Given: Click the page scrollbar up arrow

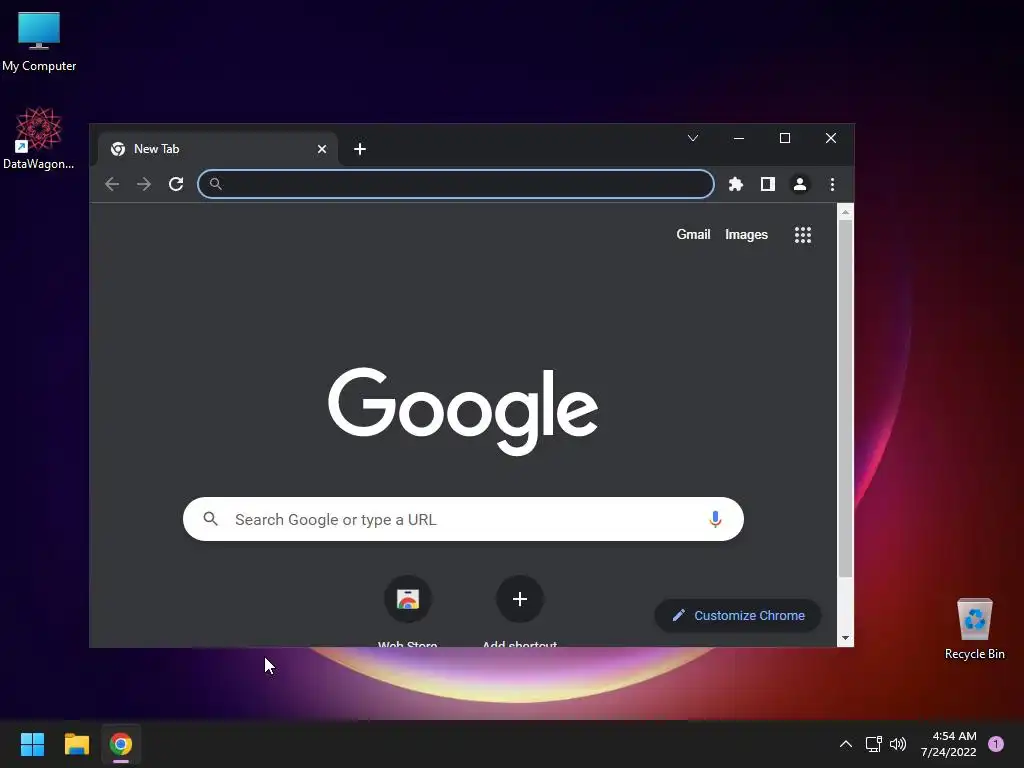Looking at the screenshot, I should pos(845,212).
